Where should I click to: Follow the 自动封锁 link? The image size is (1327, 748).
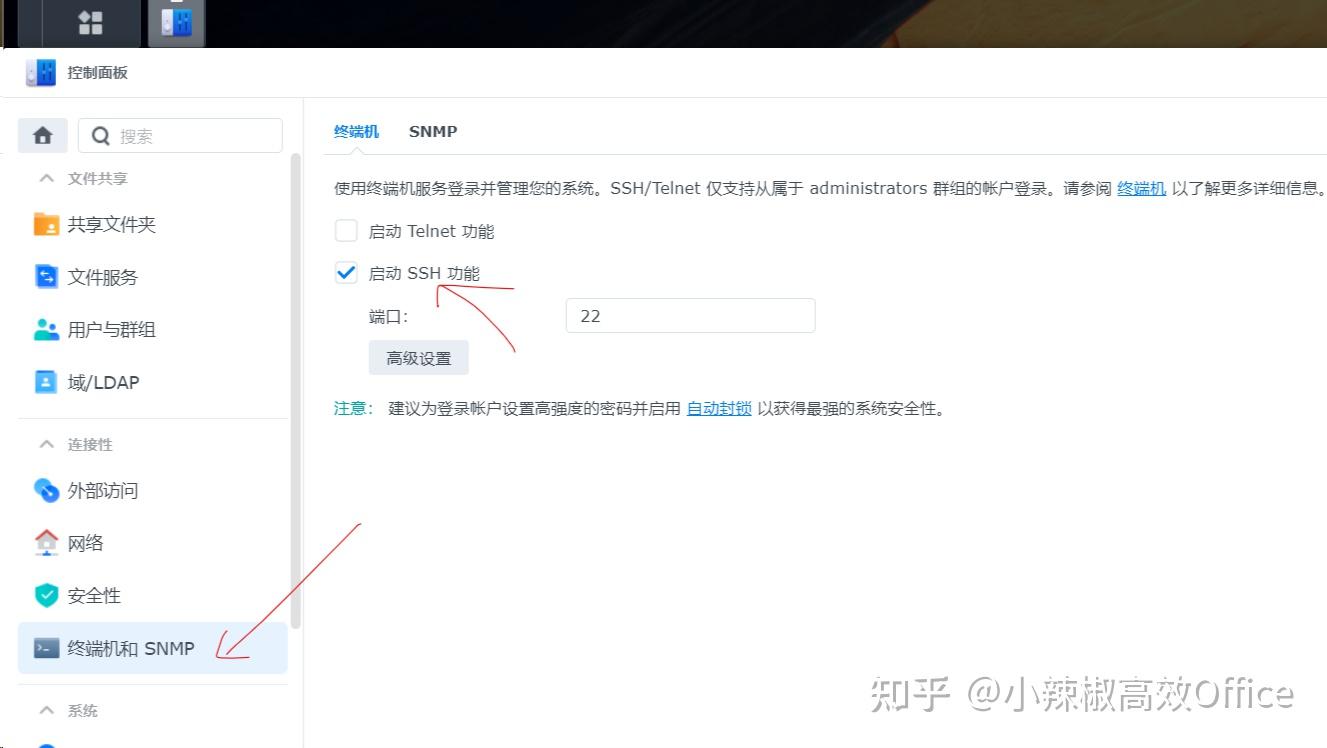(x=718, y=408)
